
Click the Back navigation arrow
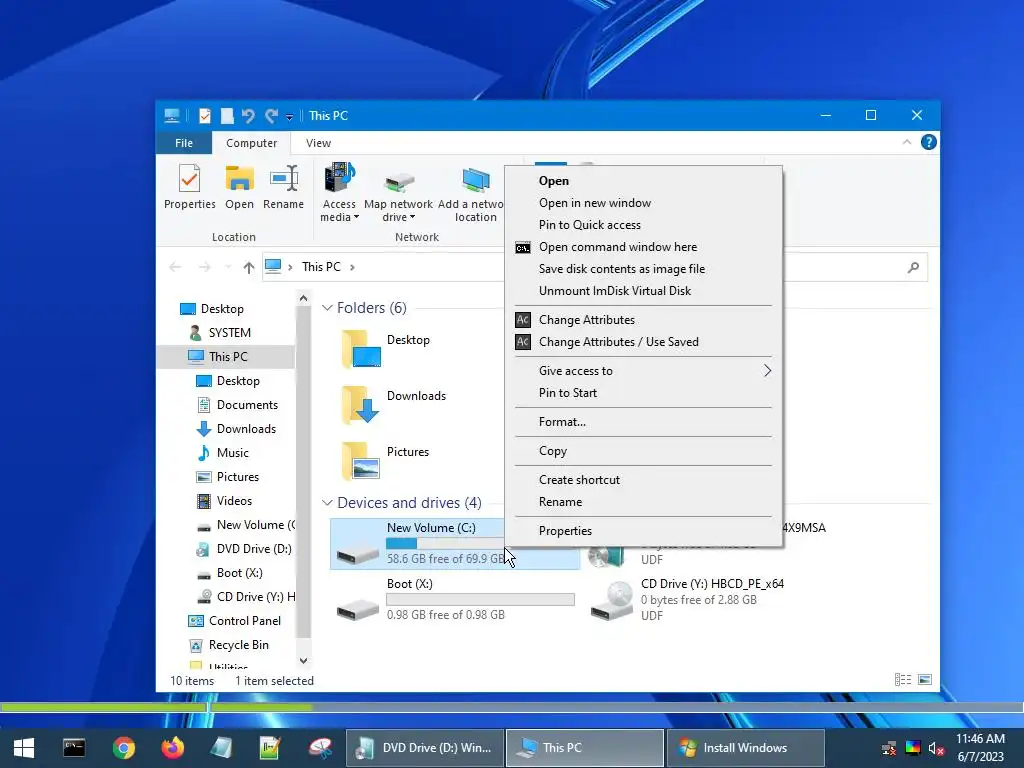(x=174, y=266)
